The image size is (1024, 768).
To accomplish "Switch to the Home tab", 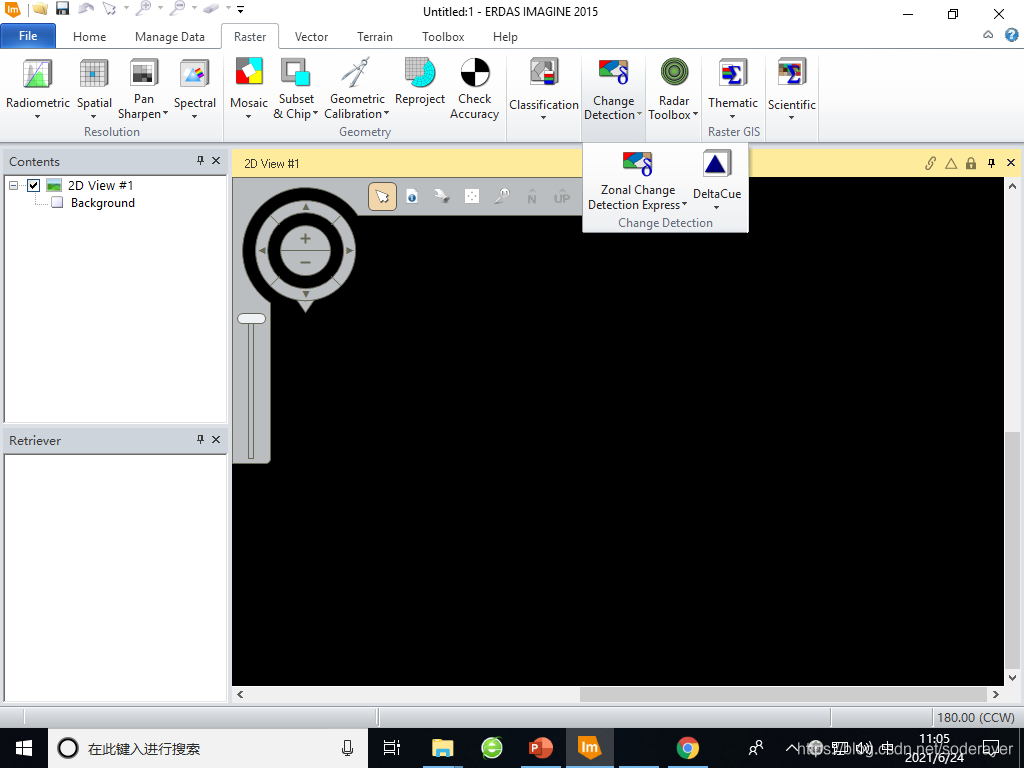I will [x=89, y=37].
